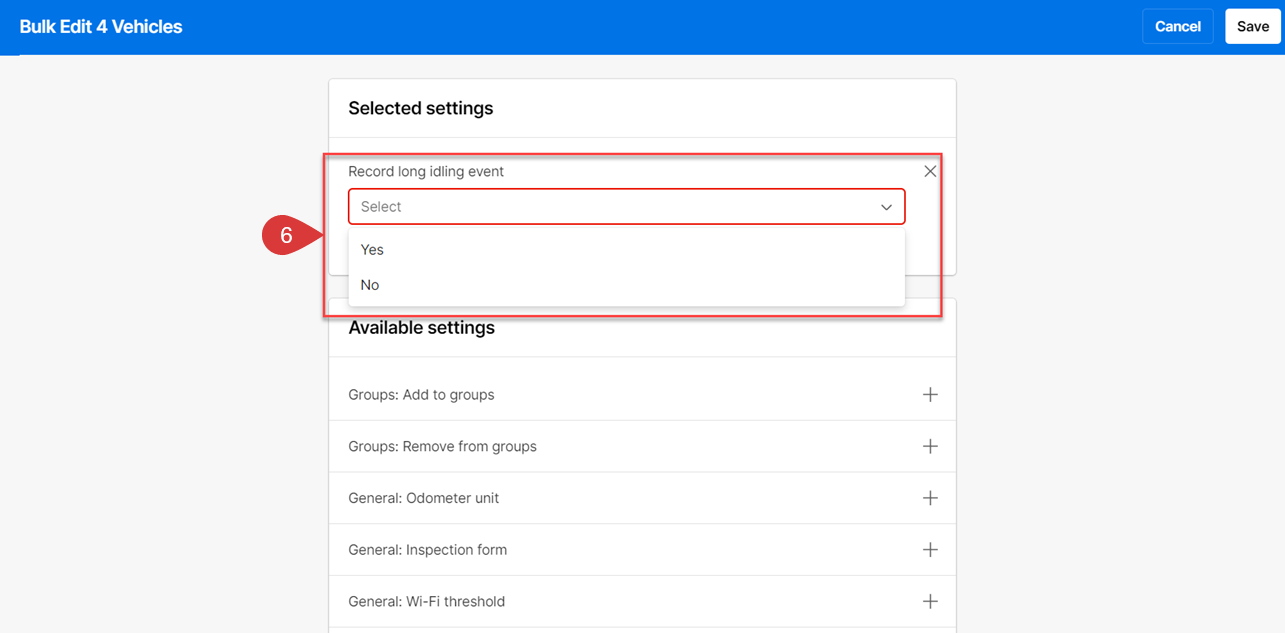This screenshot has width=1285, height=633.
Task: Cancel the bulk edit
Action: pyautogui.click(x=1178, y=27)
